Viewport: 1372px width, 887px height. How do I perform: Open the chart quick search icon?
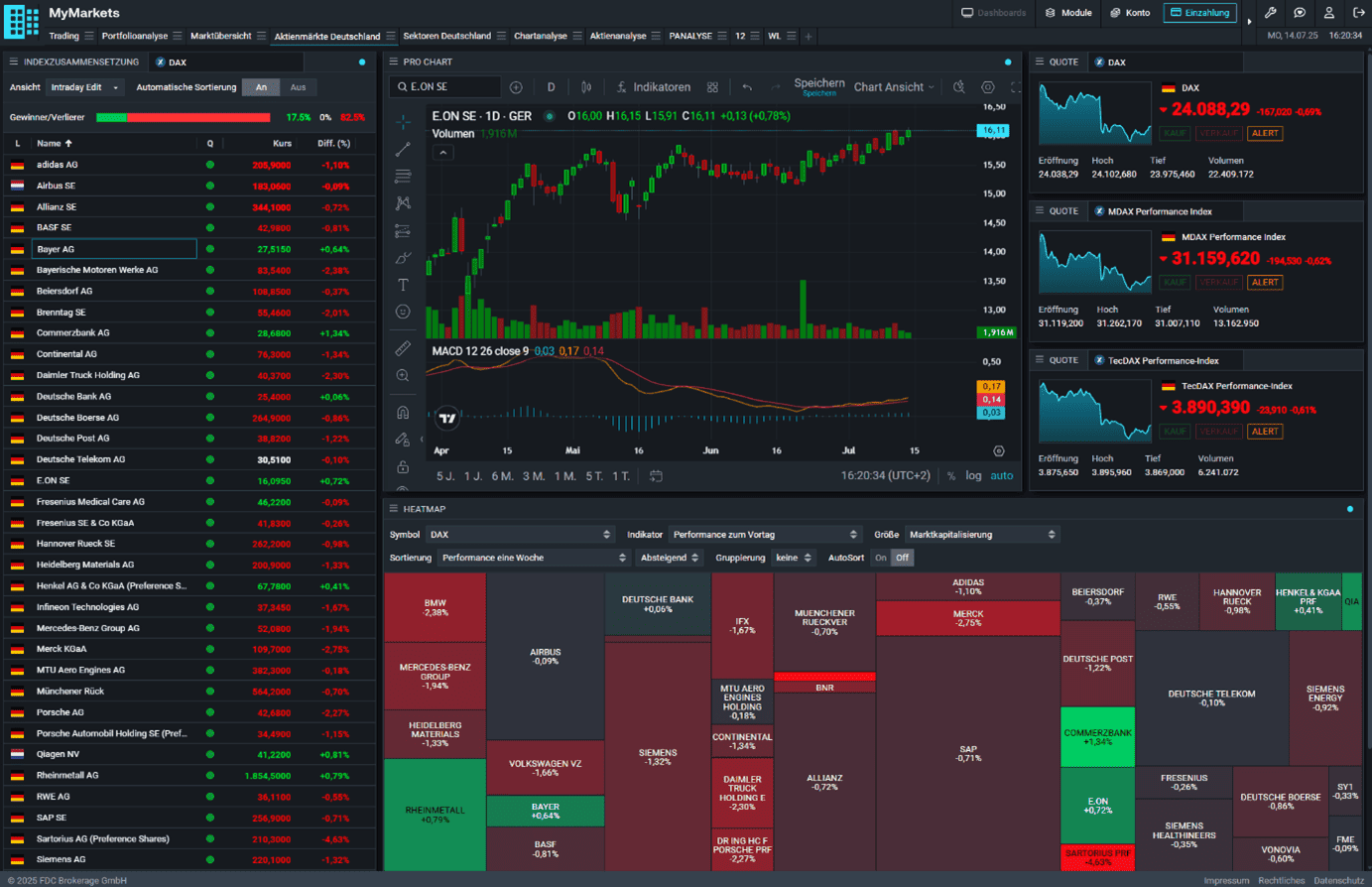tap(959, 87)
